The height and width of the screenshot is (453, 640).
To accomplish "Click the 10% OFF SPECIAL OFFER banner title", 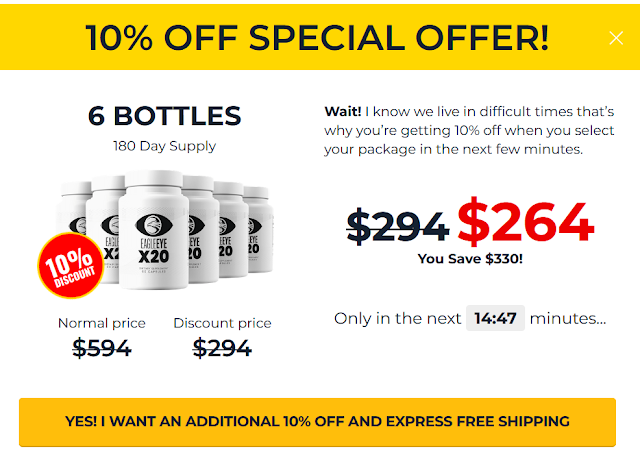I will click(317, 38).
